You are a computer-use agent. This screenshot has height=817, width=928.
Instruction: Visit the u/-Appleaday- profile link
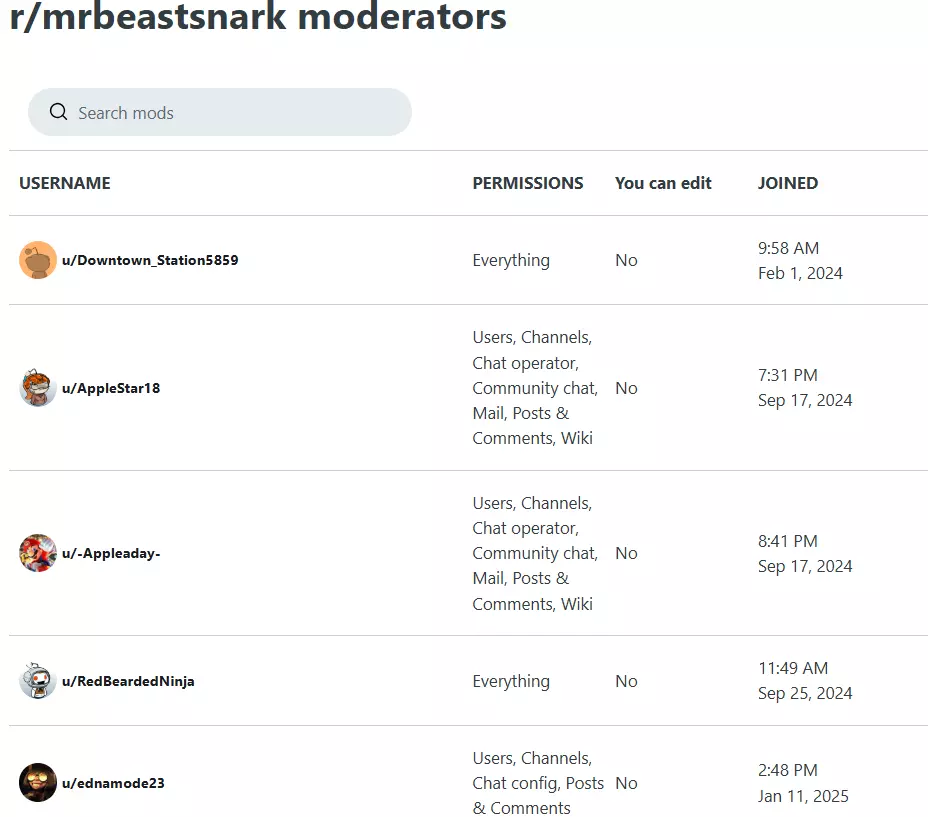coord(111,553)
